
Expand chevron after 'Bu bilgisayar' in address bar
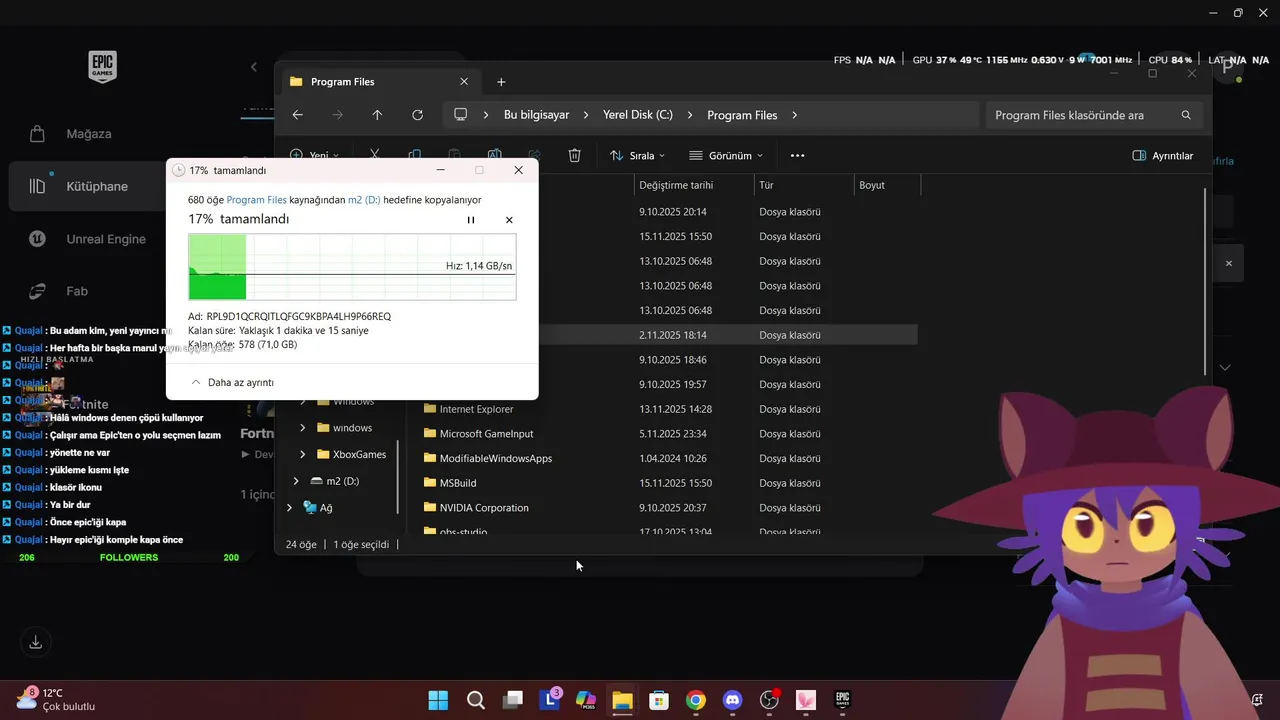pyautogui.click(x=586, y=115)
